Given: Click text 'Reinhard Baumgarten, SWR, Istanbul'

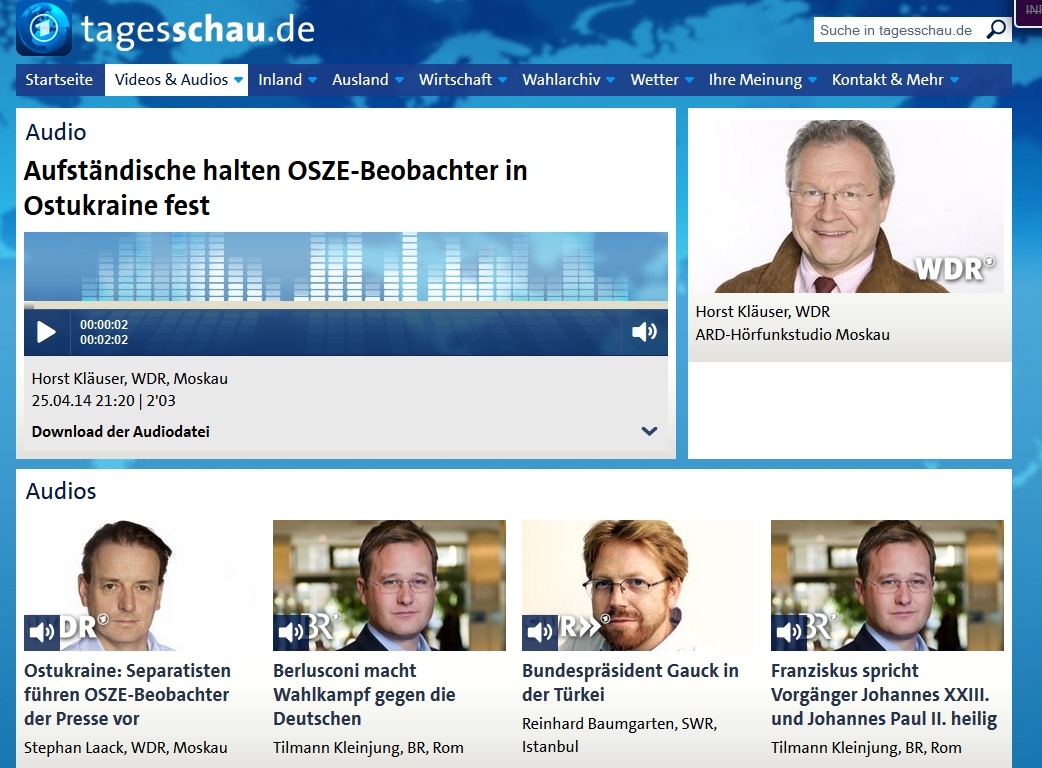Looking at the screenshot, I should point(619,735).
